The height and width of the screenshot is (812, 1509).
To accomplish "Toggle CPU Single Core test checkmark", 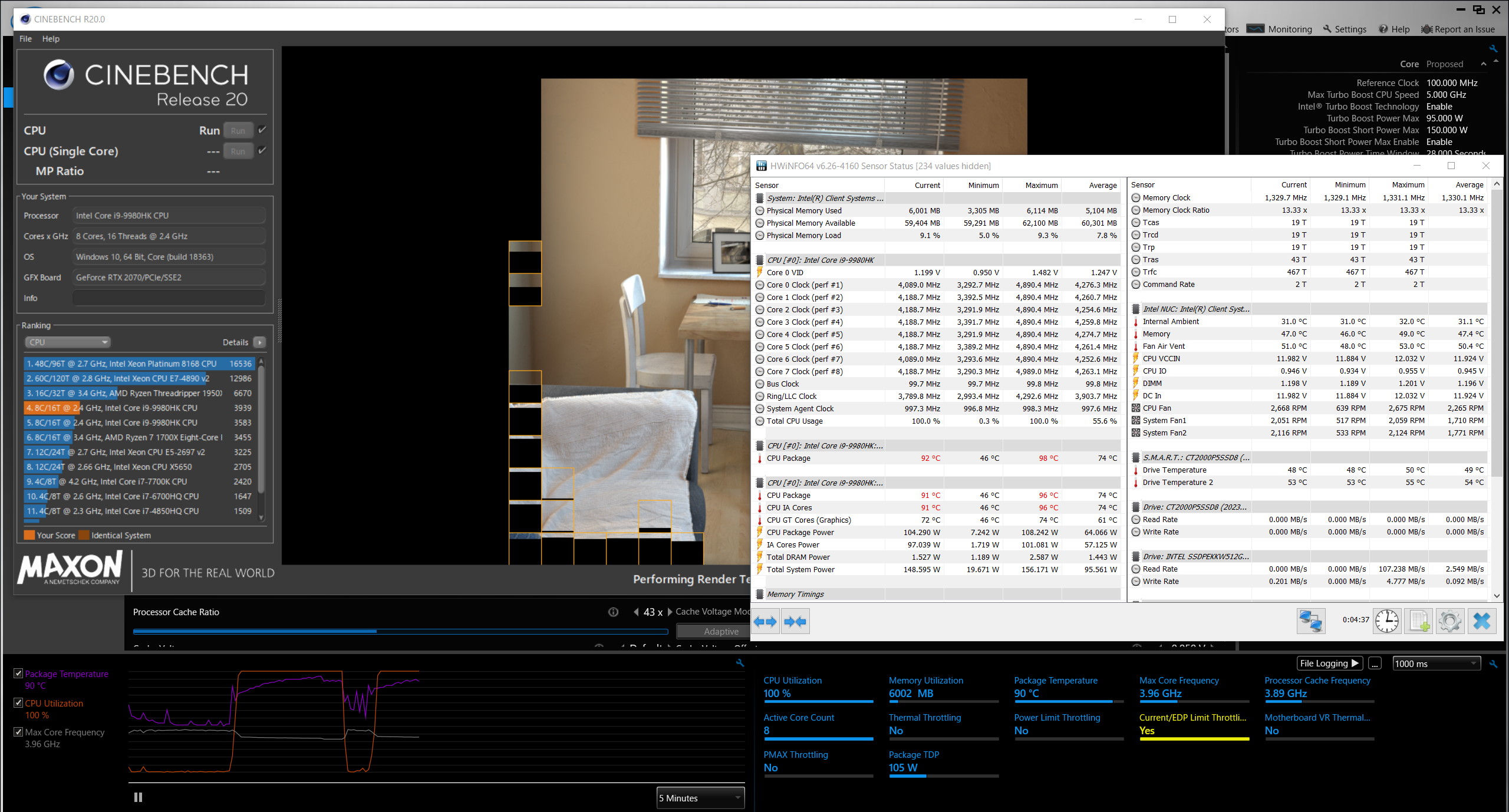I will [x=262, y=150].
